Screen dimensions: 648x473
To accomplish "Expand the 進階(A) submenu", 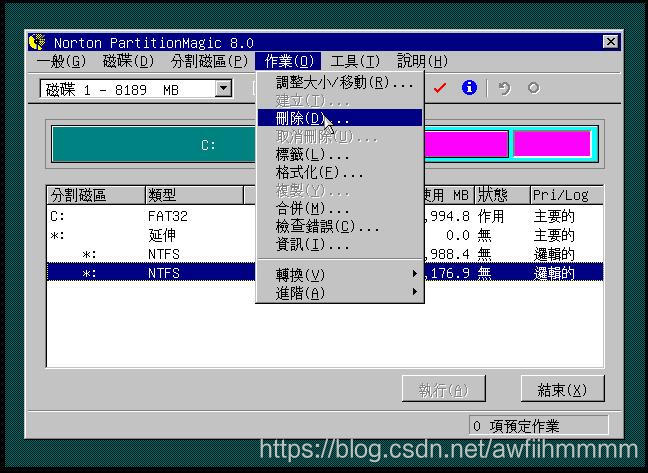I will [340, 293].
